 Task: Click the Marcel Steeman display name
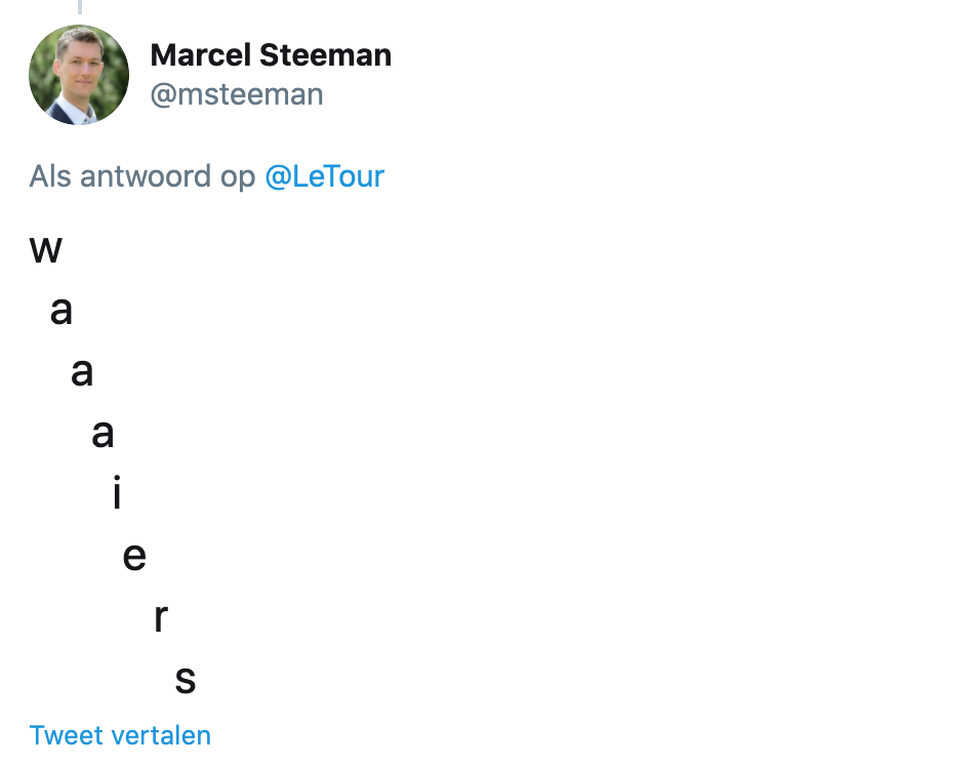point(271,55)
